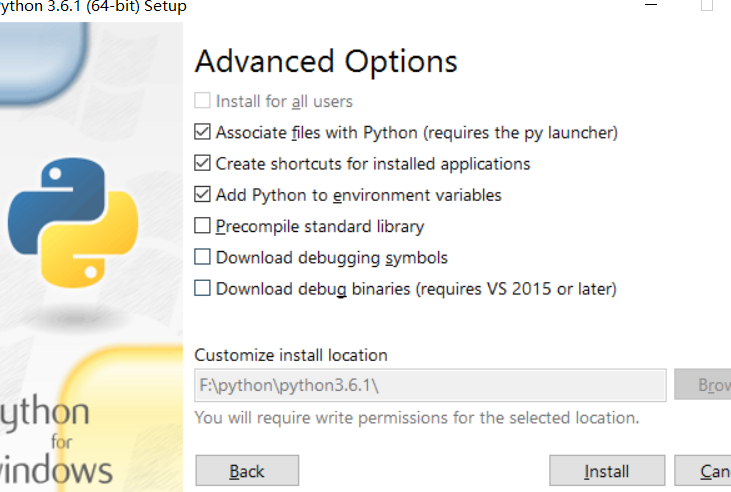
Task: Click the python for windows sidebar text
Action: click(x=57, y=440)
